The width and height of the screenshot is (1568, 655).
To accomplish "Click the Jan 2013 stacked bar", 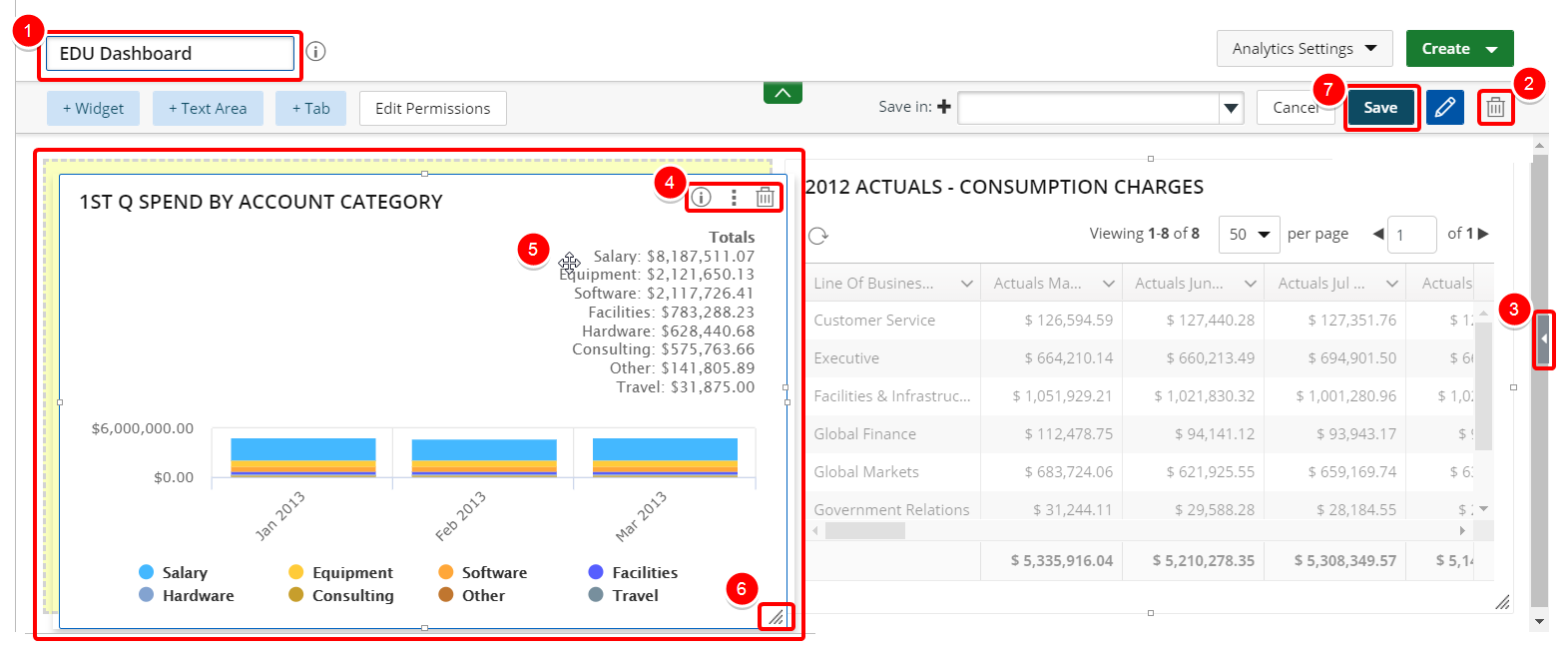I will coord(303,457).
